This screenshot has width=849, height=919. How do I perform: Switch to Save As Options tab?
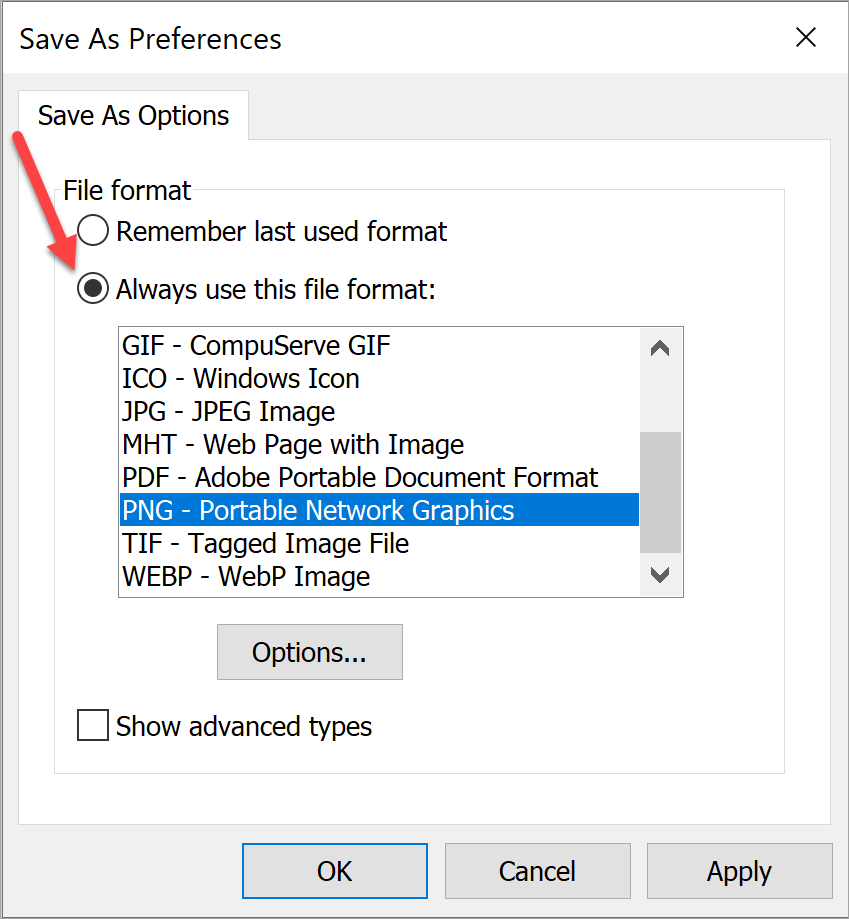point(133,116)
